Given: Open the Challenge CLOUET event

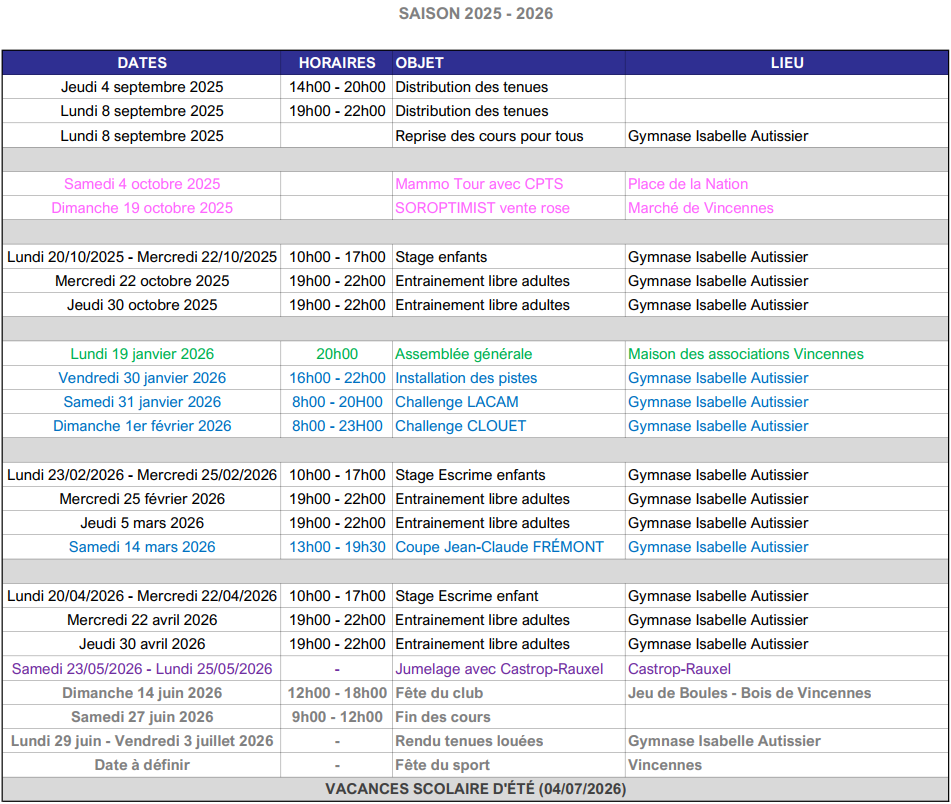Looking at the screenshot, I should click(460, 426).
